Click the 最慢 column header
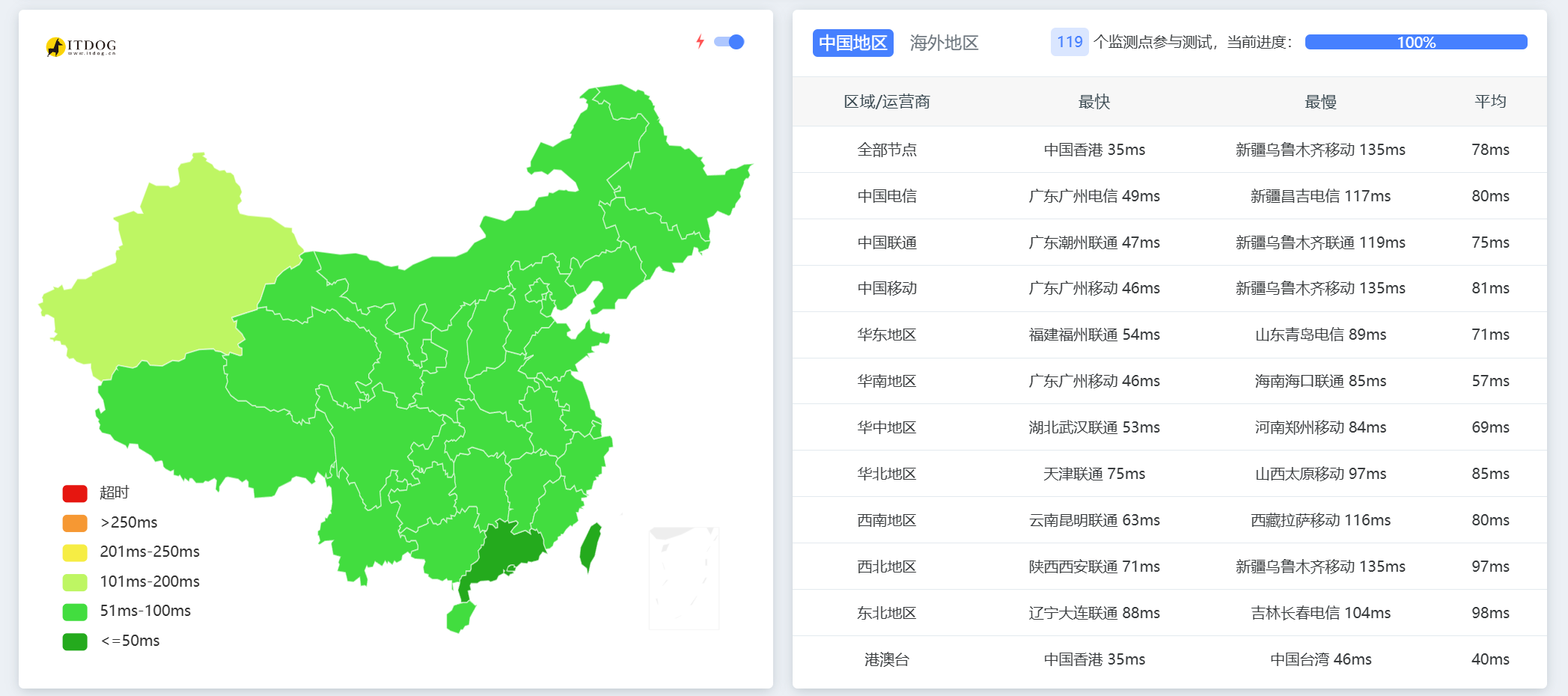 (x=1321, y=102)
